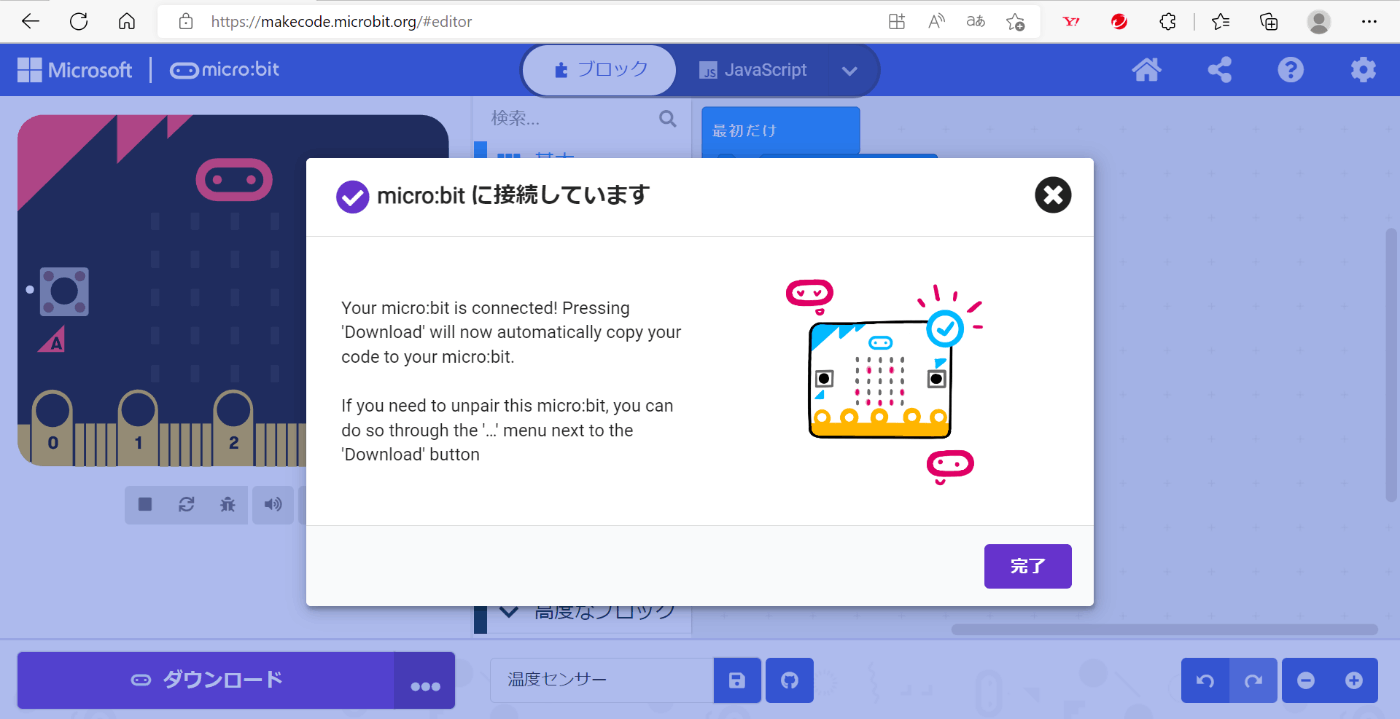Expand the language dropdown arrow next to JavaScript
Viewport: 1400px width, 719px height.
850,70
